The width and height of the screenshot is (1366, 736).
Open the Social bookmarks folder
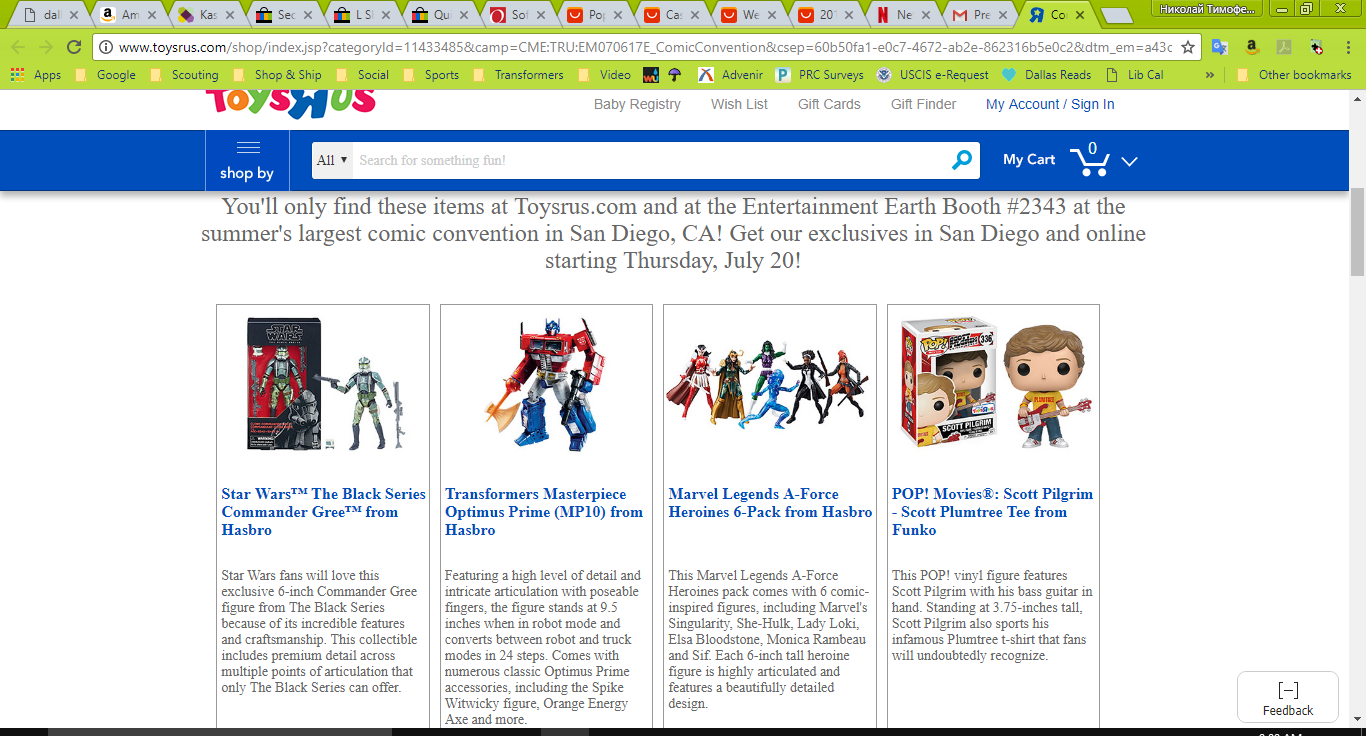pyautogui.click(x=362, y=75)
